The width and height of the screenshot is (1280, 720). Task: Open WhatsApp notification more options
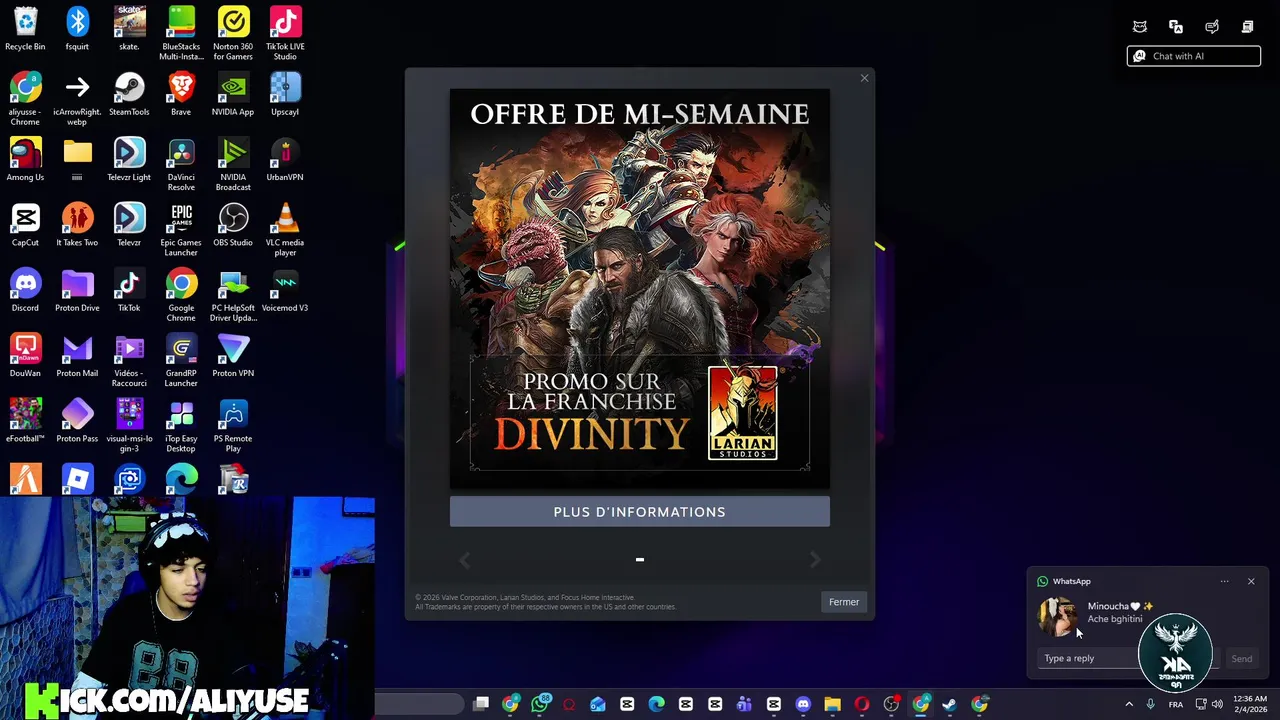1224,581
